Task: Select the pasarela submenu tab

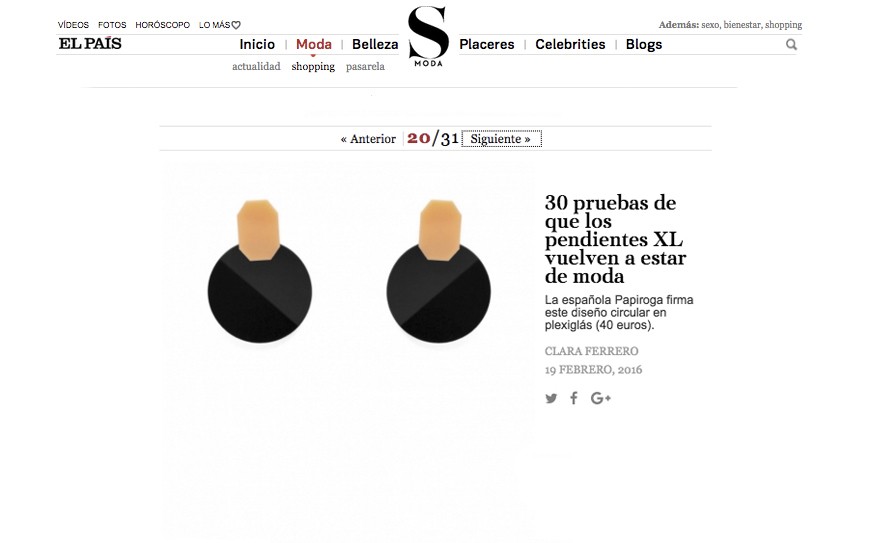Action: pos(365,67)
